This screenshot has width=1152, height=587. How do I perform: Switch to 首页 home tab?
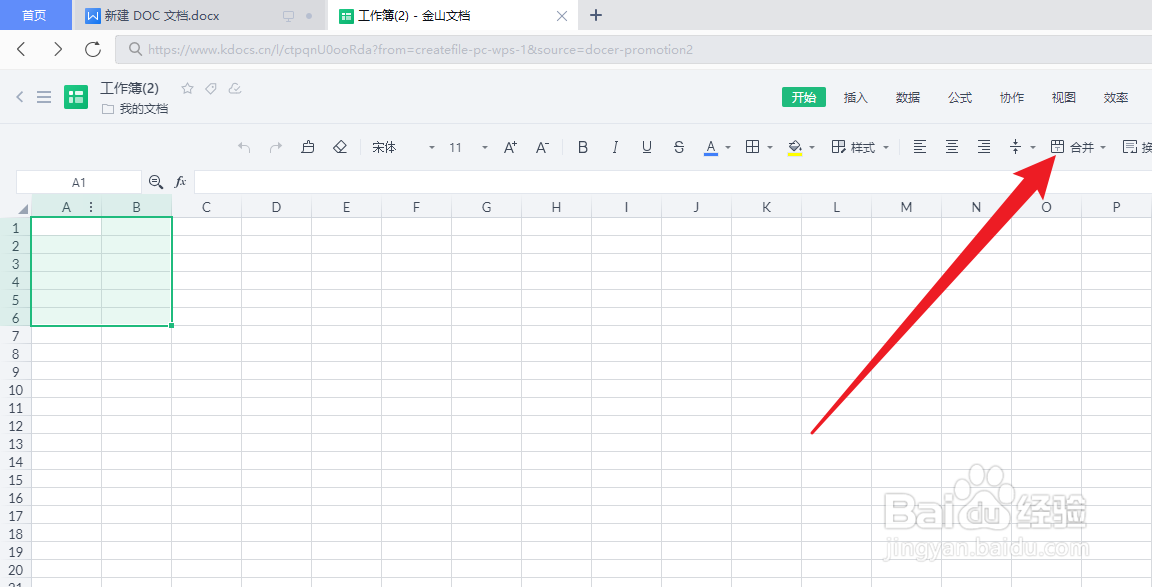(x=35, y=15)
